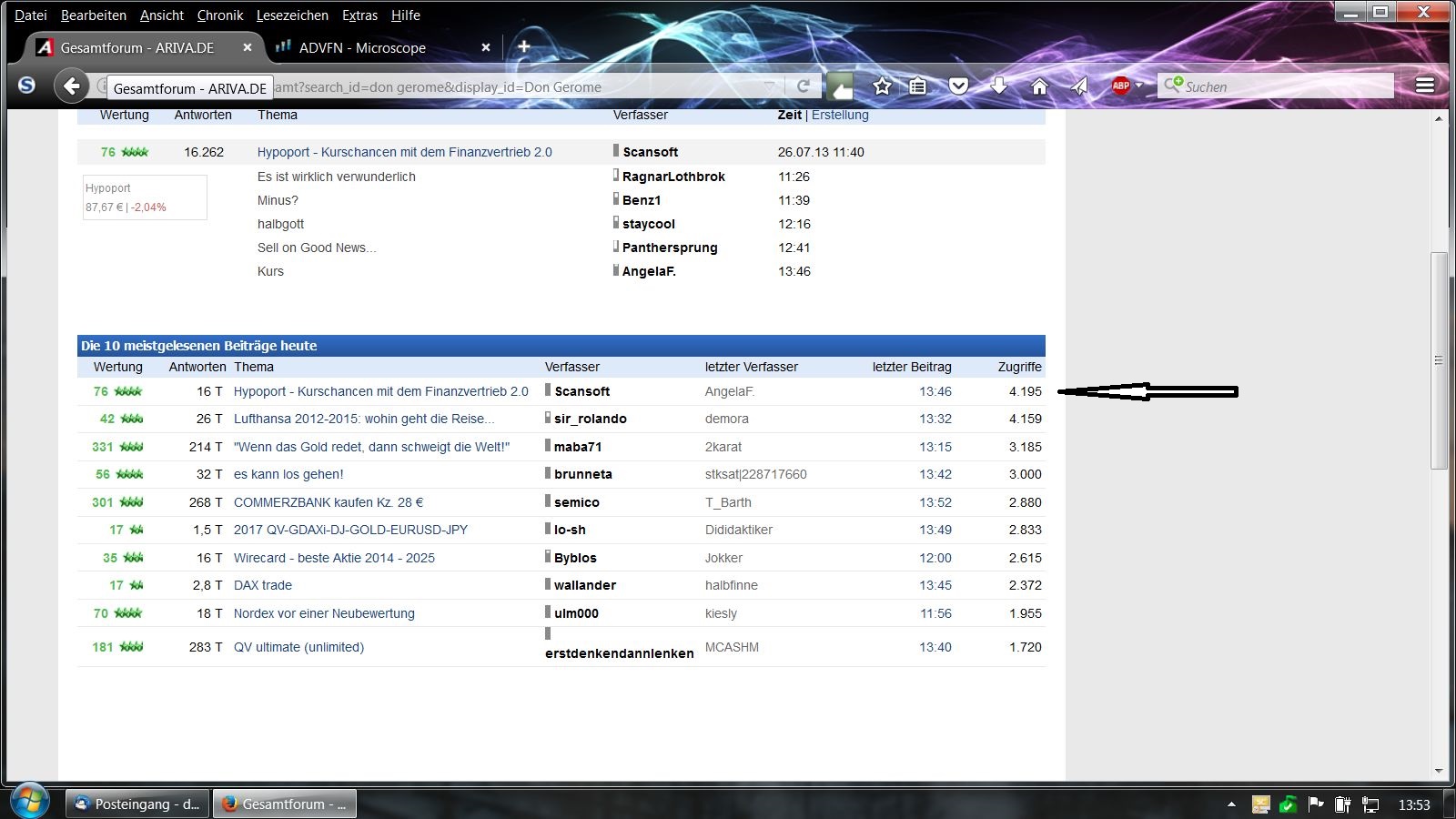Close the ADVFN - Microscope tab

click(486, 47)
